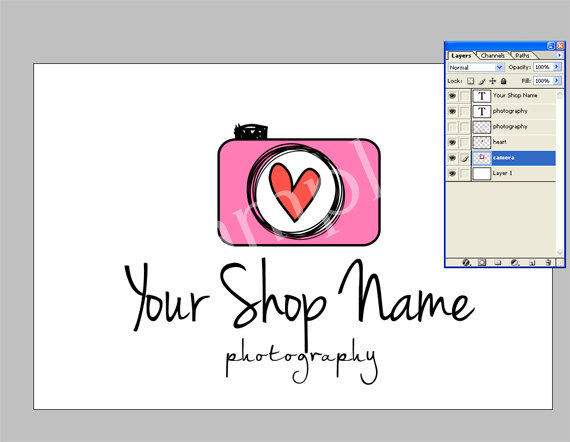
Task: Hide the photography text layer via eye icon
Action: click(452, 111)
